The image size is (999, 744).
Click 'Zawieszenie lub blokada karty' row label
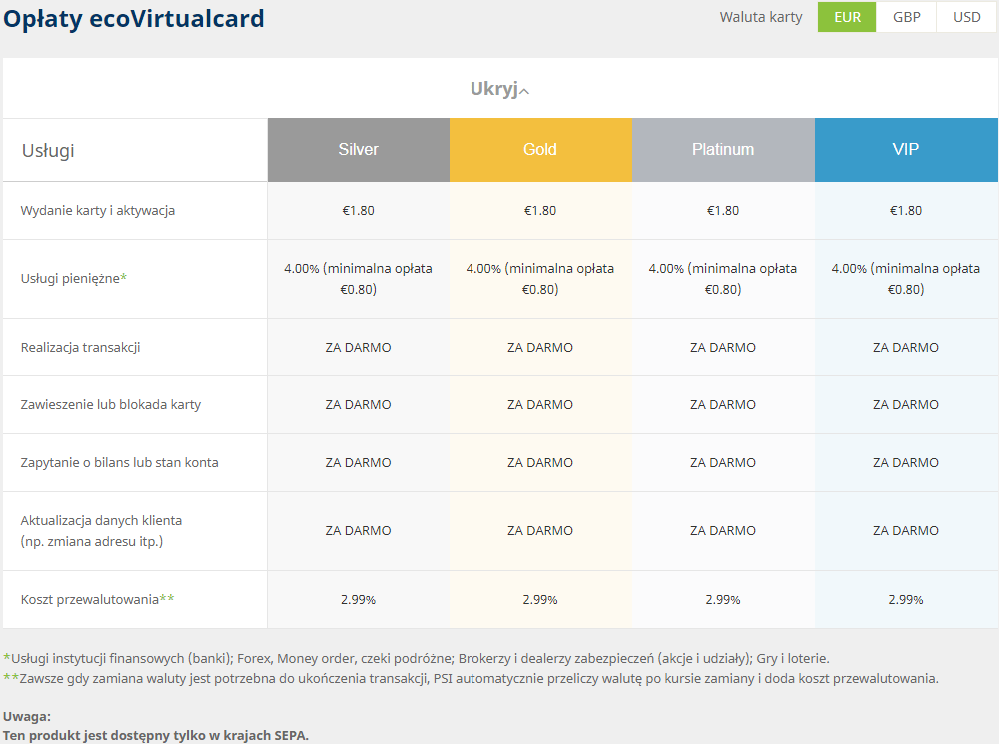pos(111,404)
